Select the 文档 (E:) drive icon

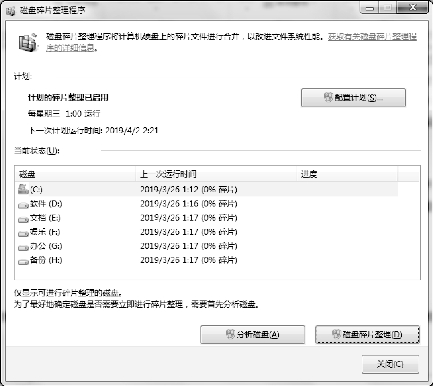click(x=23, y=219)
